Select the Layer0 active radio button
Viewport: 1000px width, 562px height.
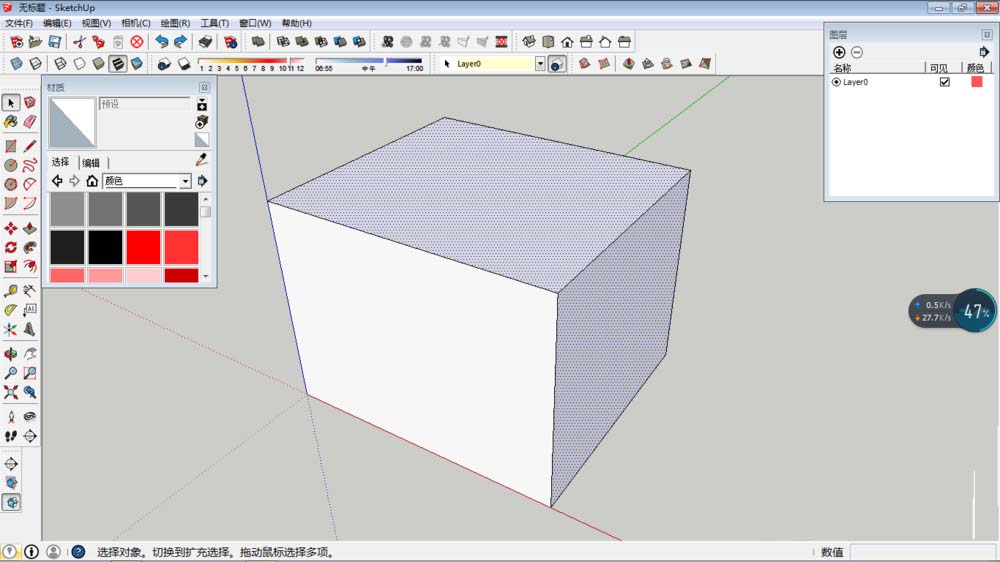pos(836,82)
